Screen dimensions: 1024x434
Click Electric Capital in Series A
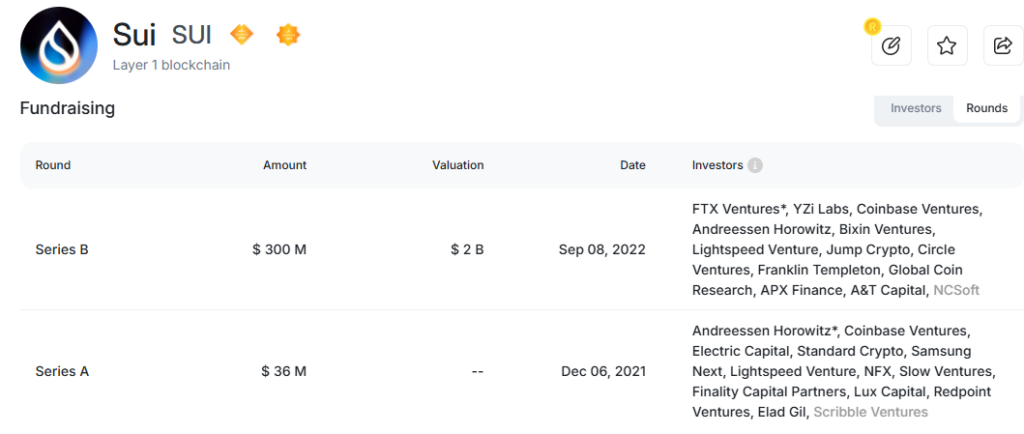tap(740, 351)
